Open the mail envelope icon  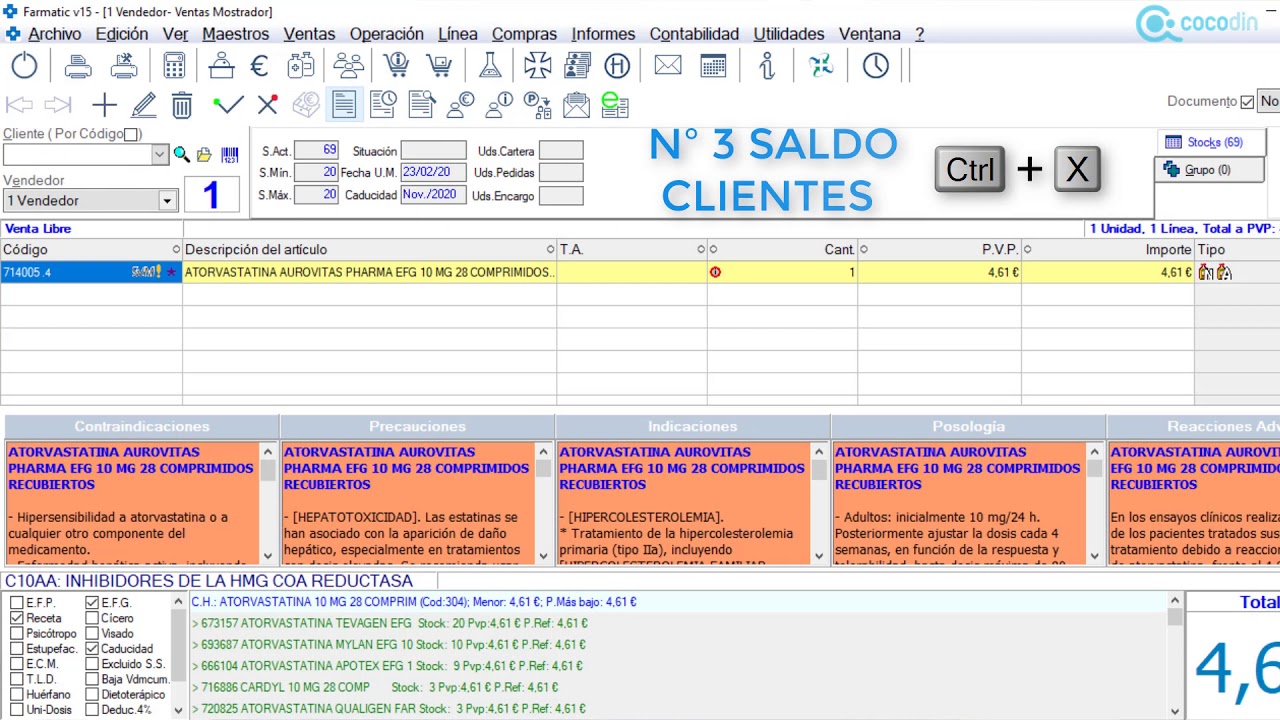click(x=668, y=66)
